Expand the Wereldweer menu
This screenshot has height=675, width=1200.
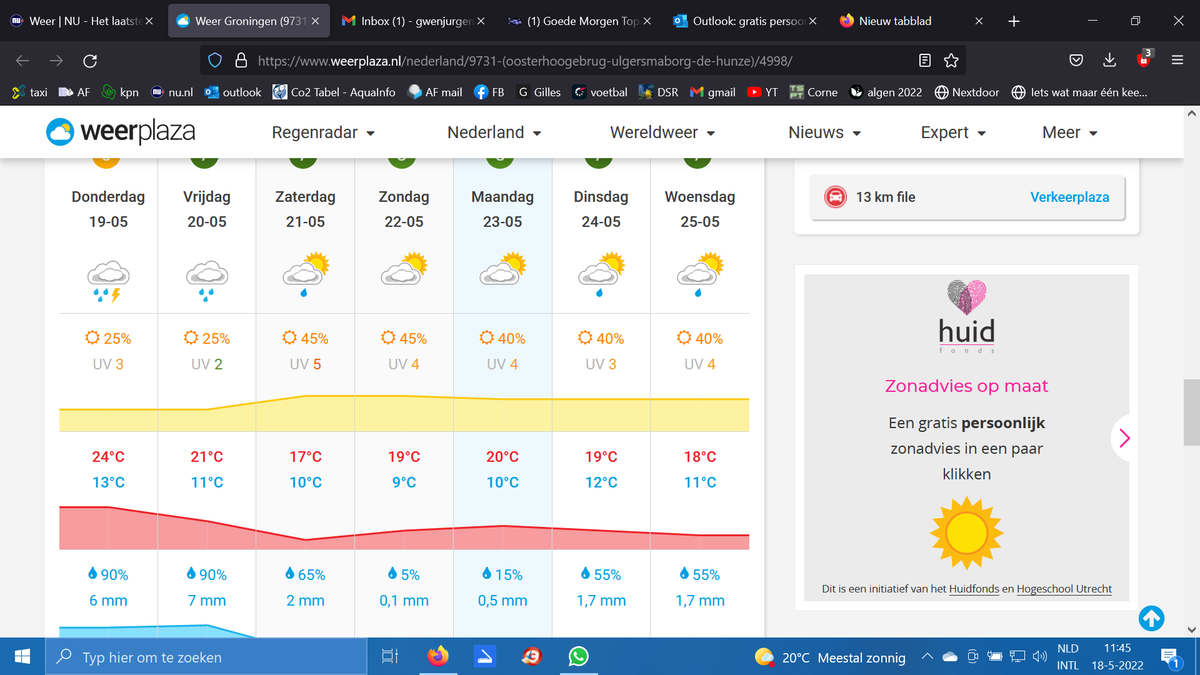point(662,132)
